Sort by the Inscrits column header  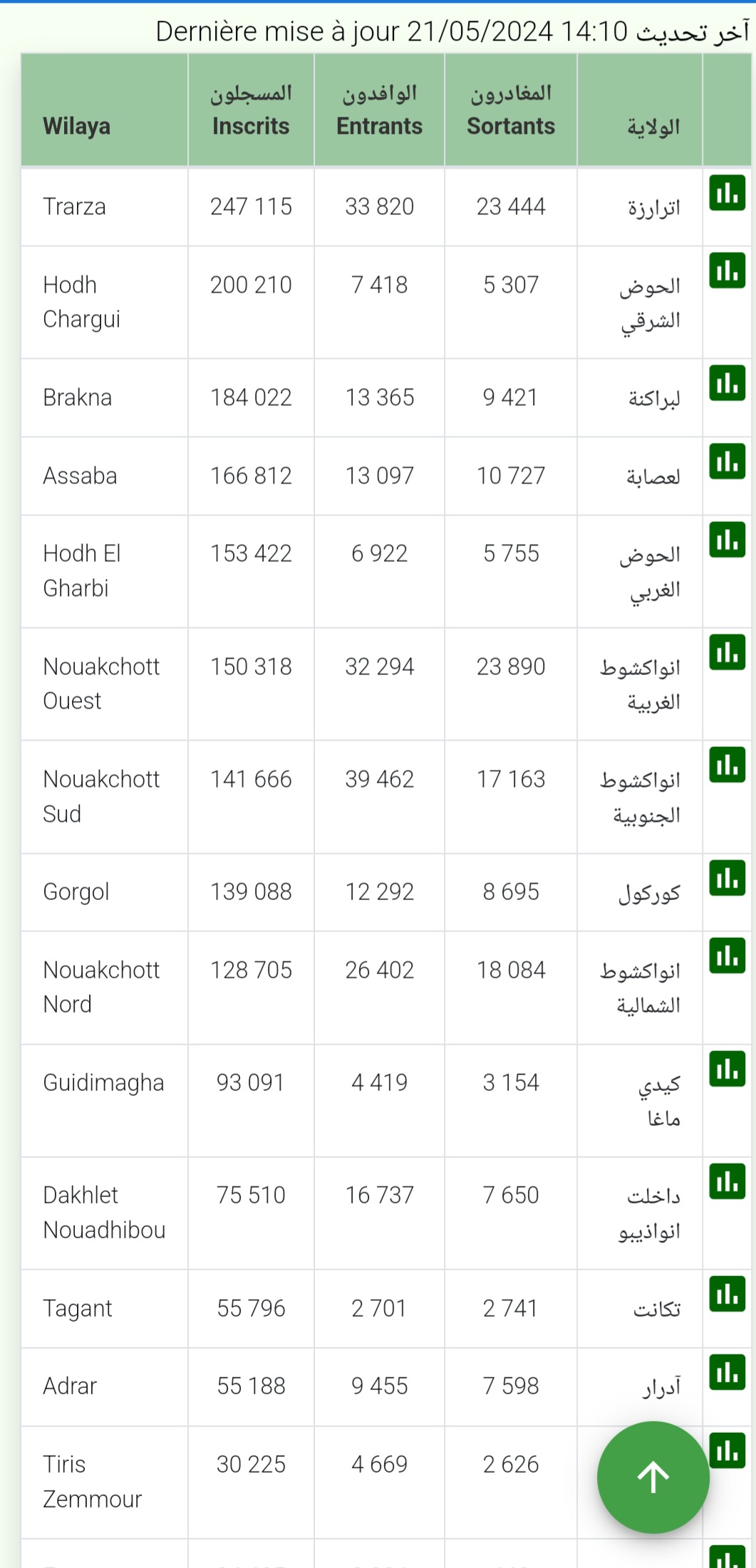[251, 110]
